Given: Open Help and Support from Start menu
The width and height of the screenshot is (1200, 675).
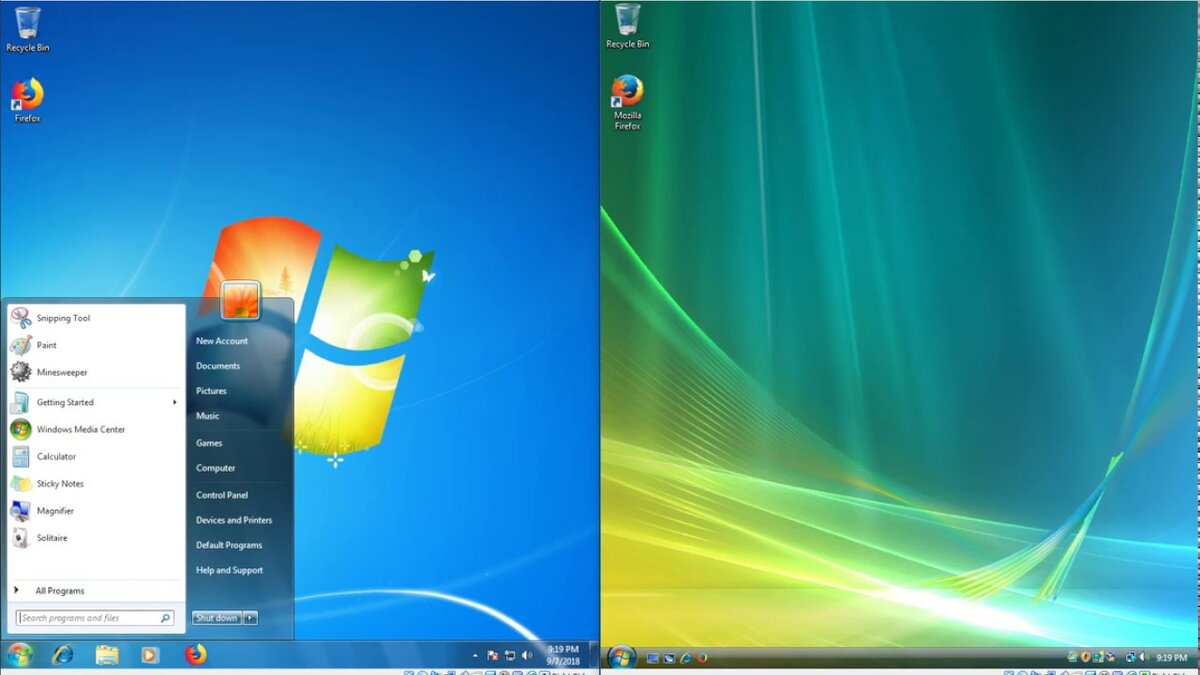Looking at the screenshot, I should tap(230, 570).
